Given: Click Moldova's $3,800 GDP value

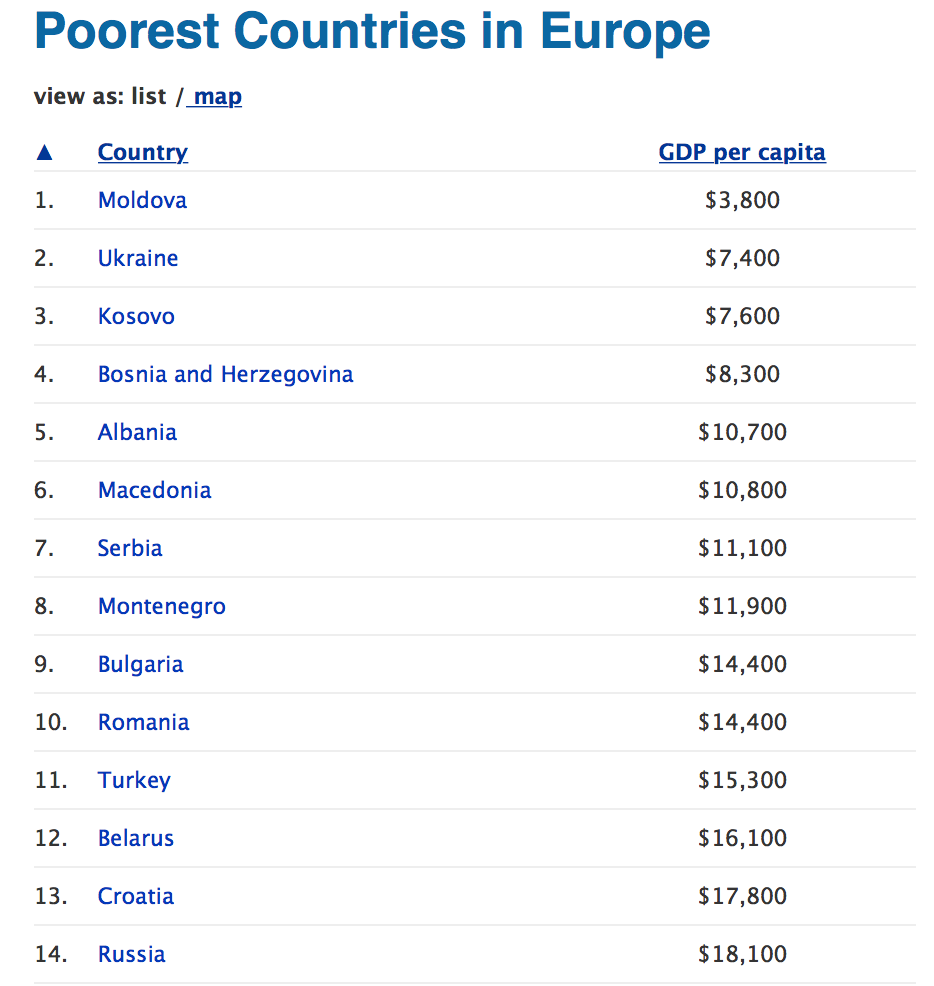Looking at the screenshot, I should tap(742, 200).
